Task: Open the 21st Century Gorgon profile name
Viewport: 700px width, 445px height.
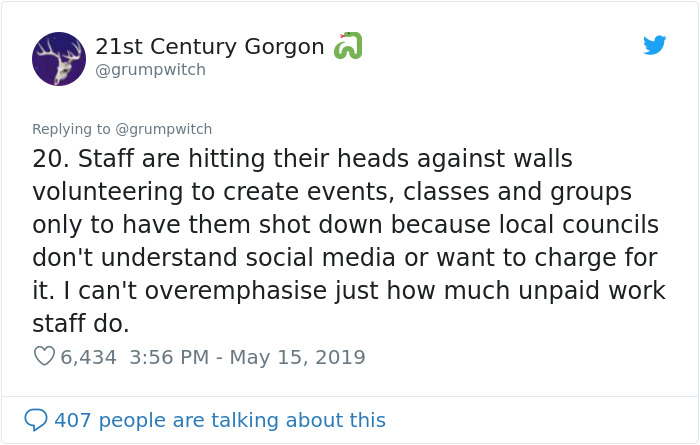Action: point(210,46)
